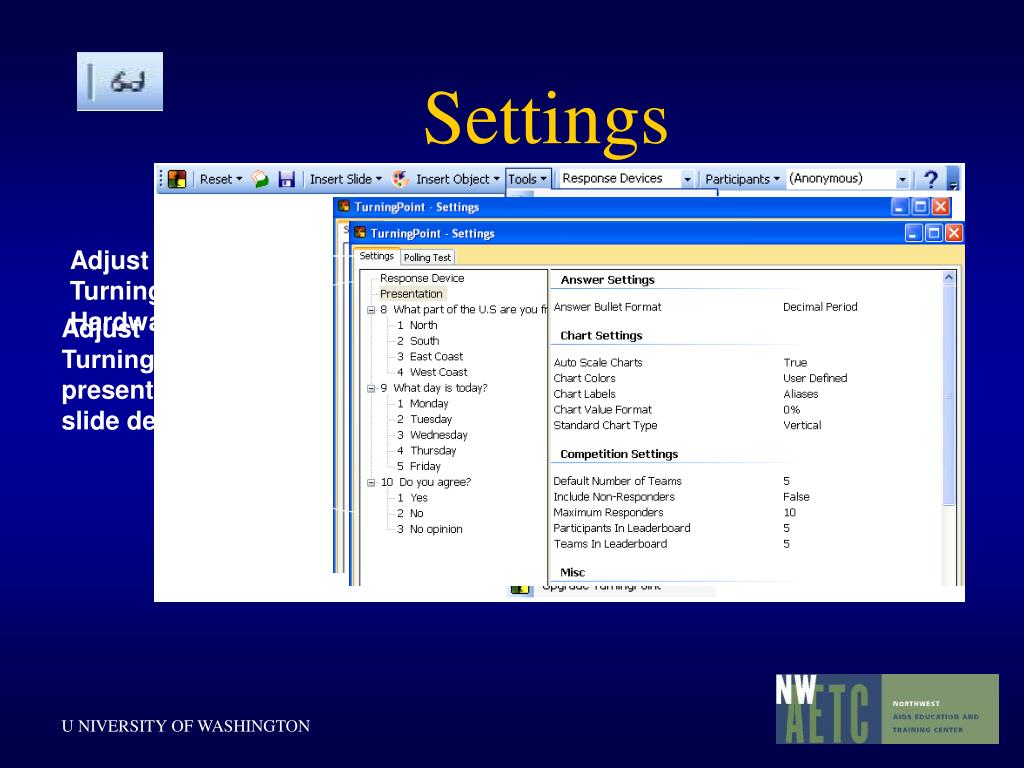Screen dimensions: 1024x768
Task: Select the West Coast answer
Action: (432, 372)
